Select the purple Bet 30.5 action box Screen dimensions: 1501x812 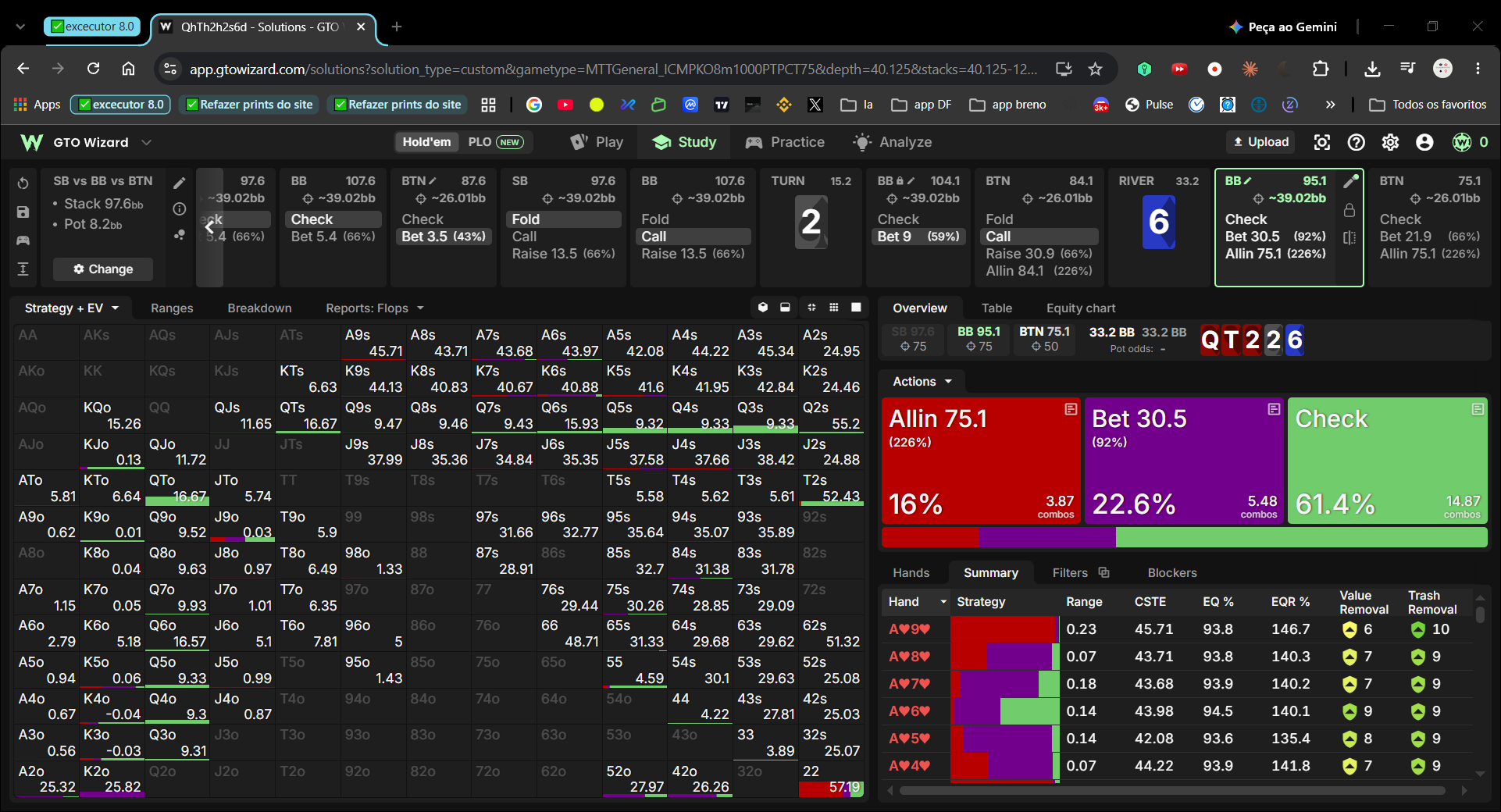[1184, 461]
